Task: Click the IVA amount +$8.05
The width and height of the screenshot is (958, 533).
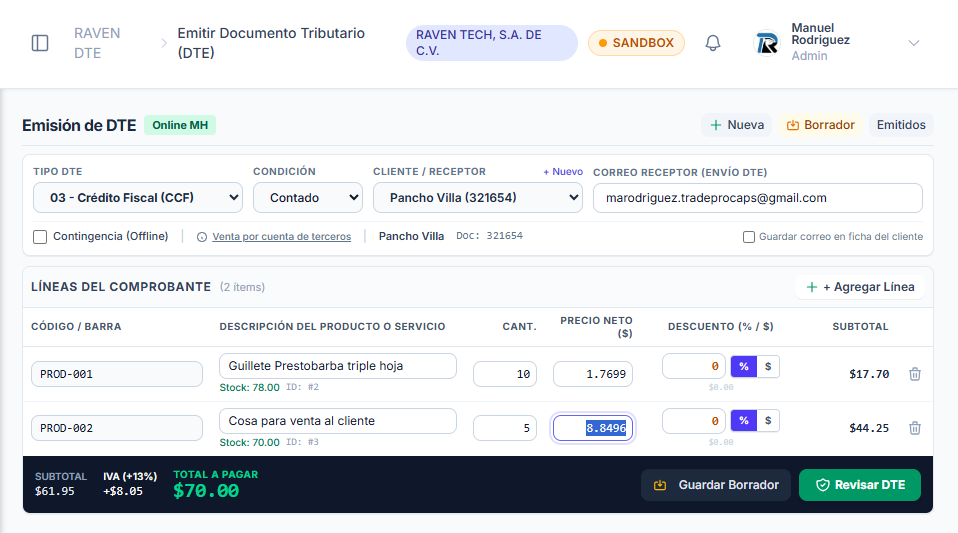Action: tap(123, 491)
